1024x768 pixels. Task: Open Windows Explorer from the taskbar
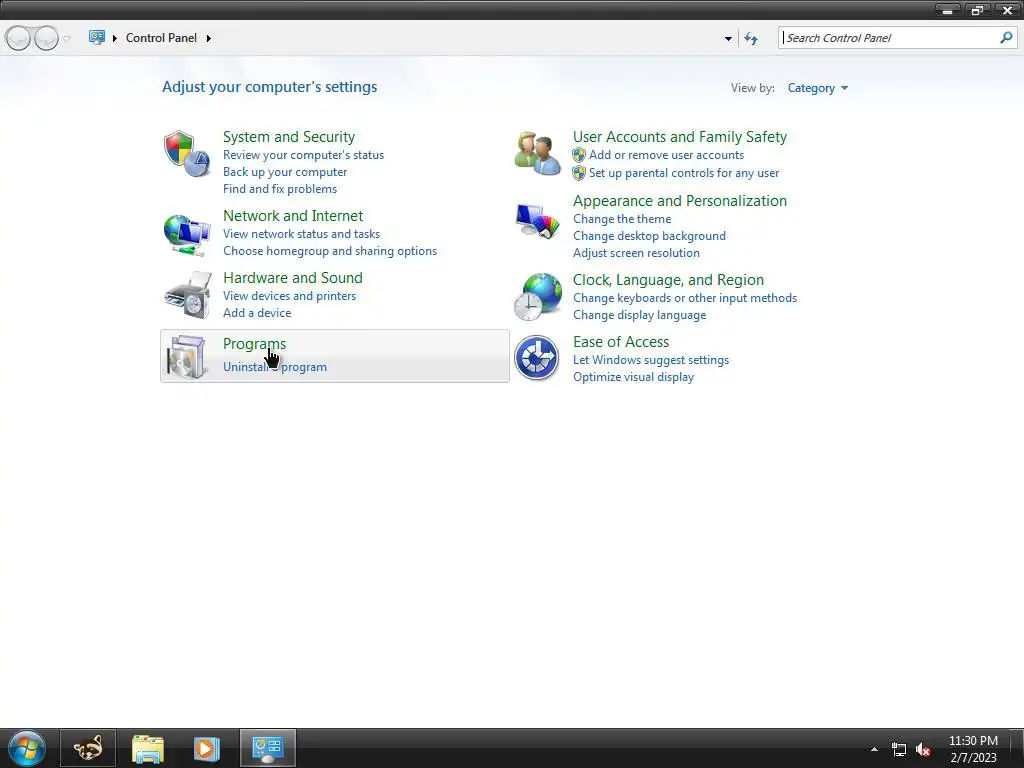click(x=148, y=748)
